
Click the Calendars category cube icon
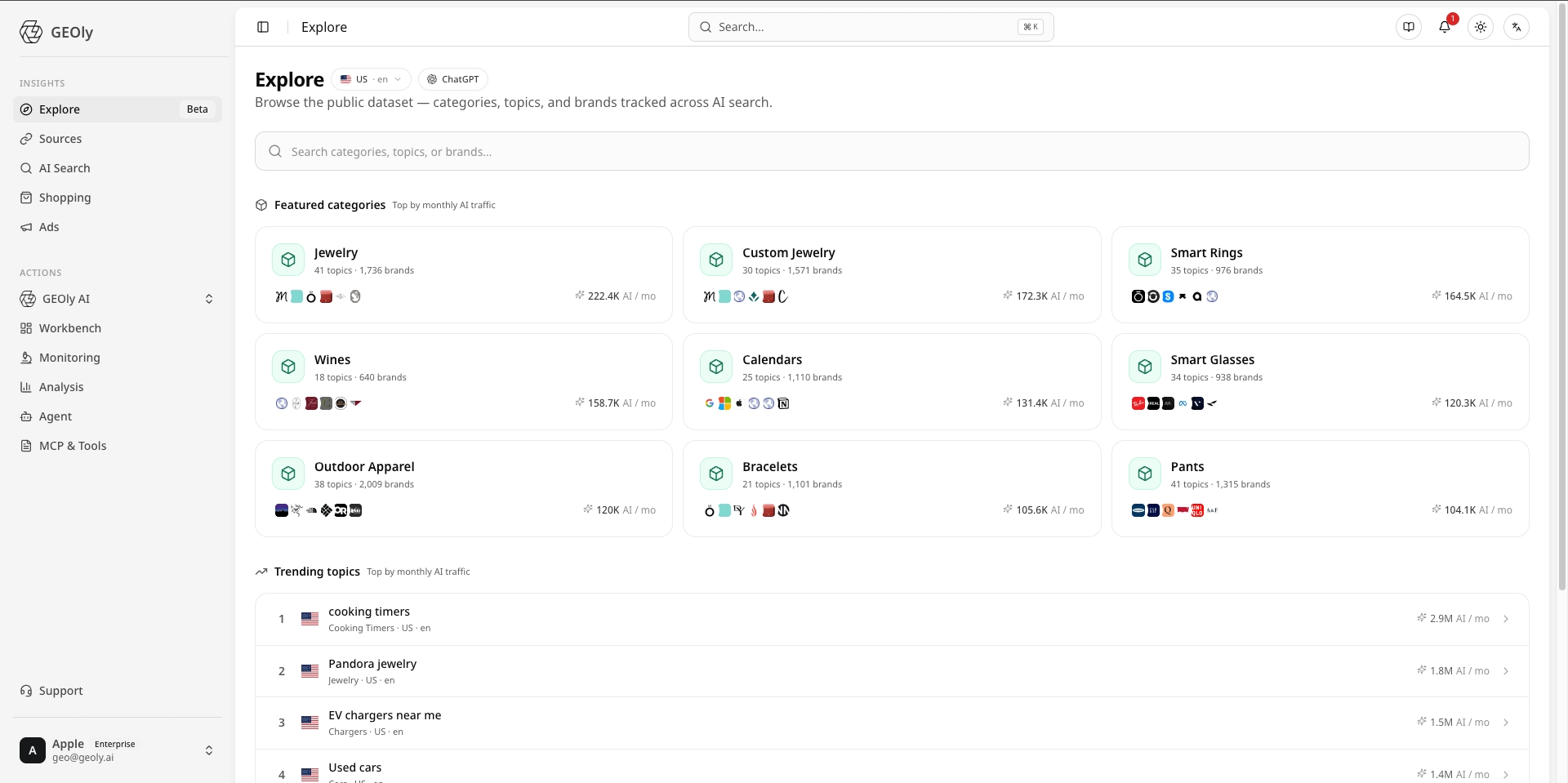(x=716, y=367)
